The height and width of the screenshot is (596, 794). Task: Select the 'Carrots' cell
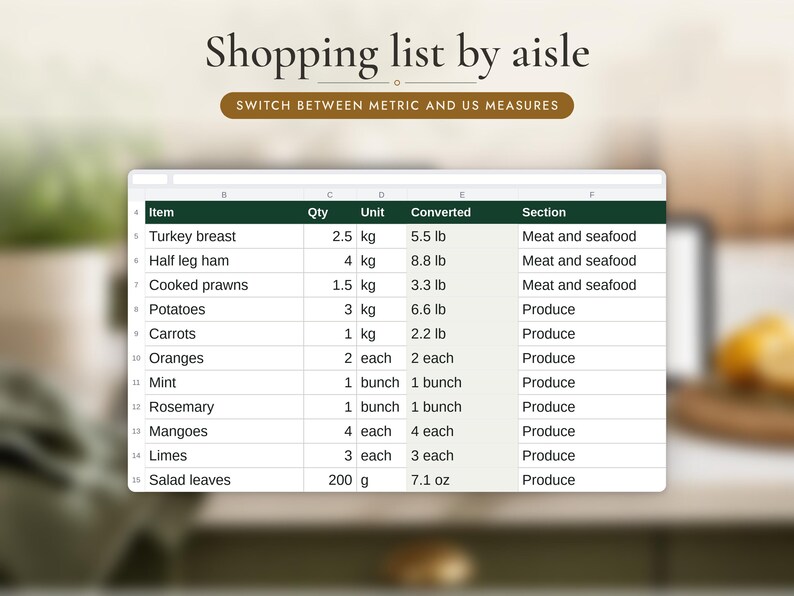click(x=224, y=334)
